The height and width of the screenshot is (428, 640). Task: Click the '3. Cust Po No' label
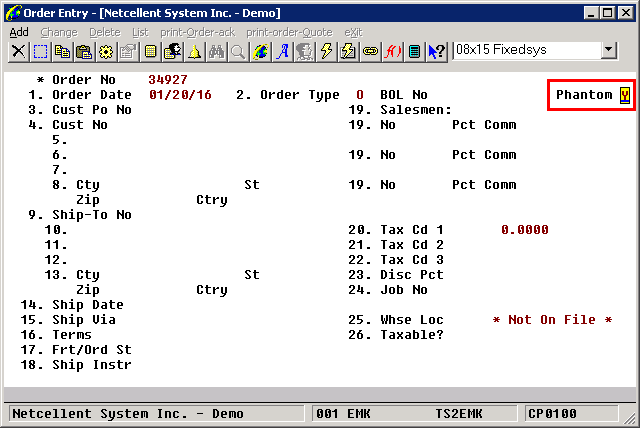point(80,110)
